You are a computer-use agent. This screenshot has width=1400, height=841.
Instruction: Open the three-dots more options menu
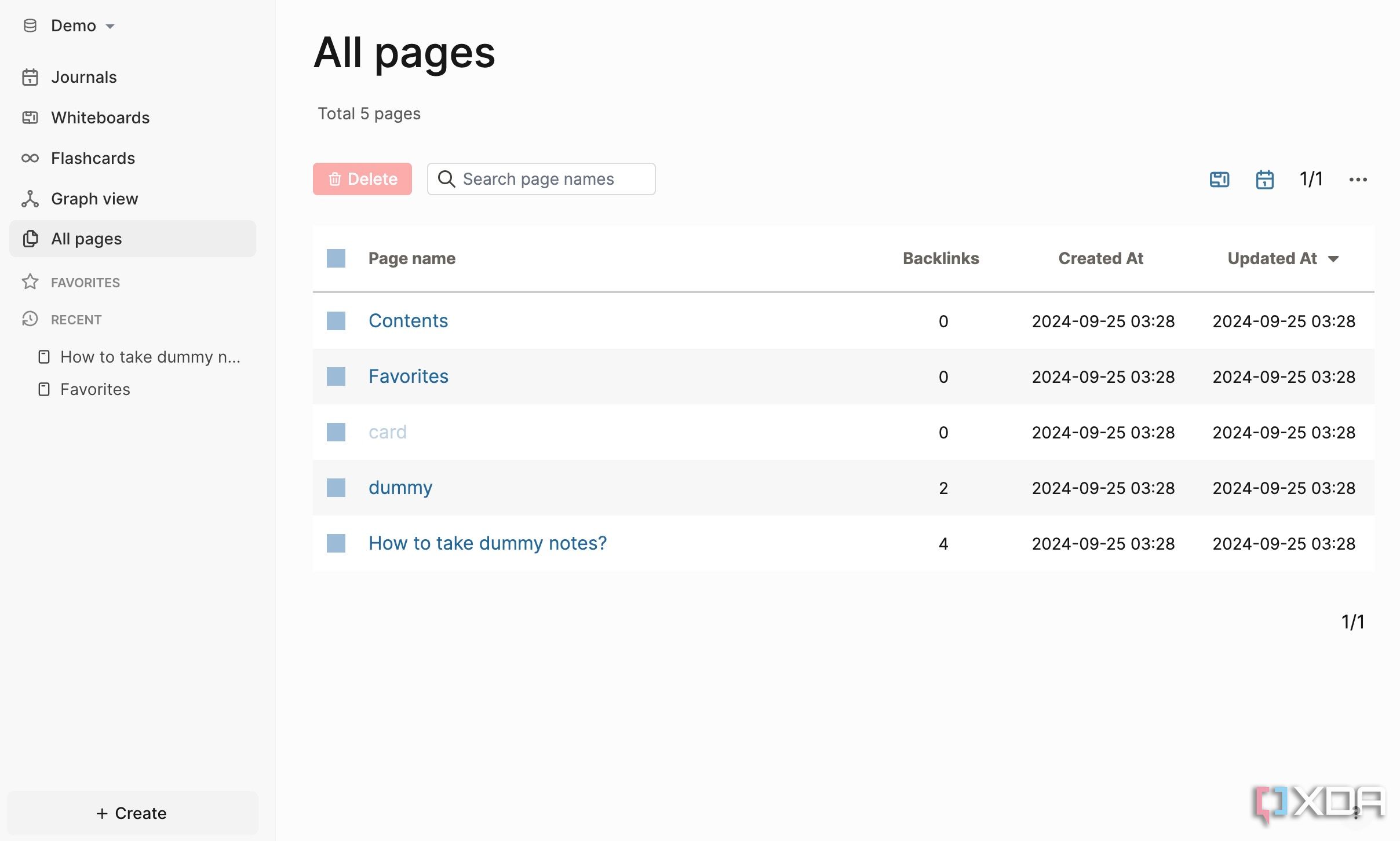pos(1358,180)
